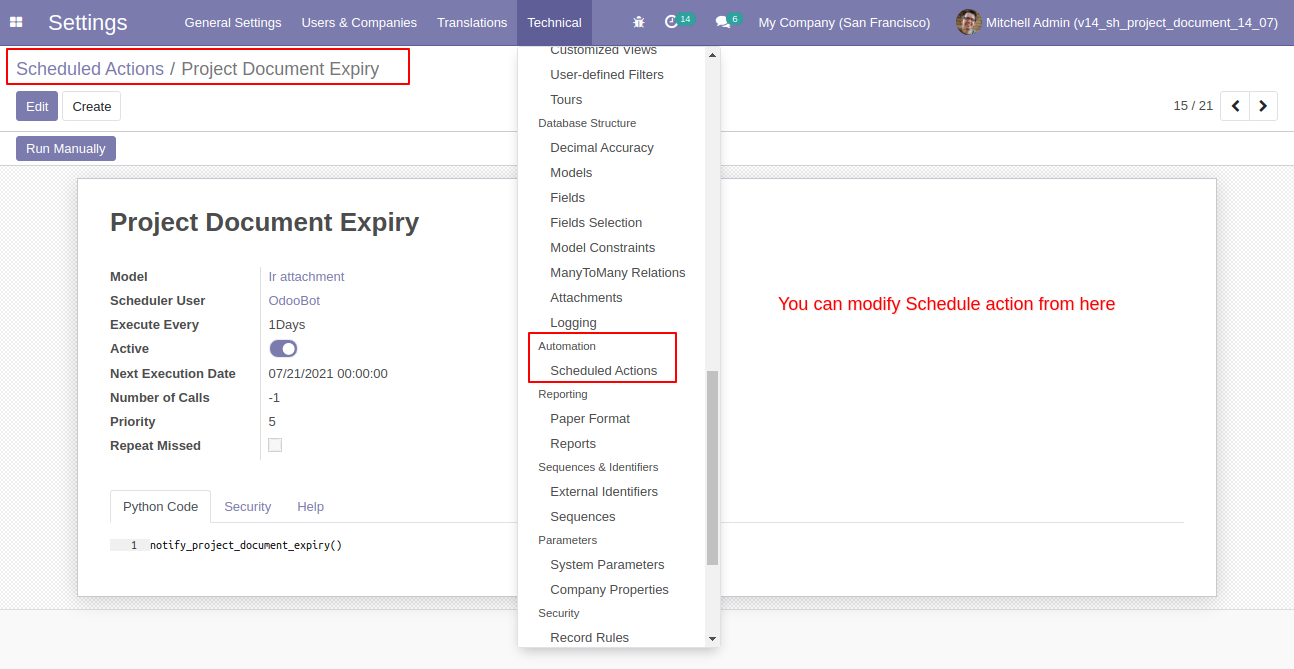
Task: Select Customized Views menu entry
Action: (x=604, y=50)
